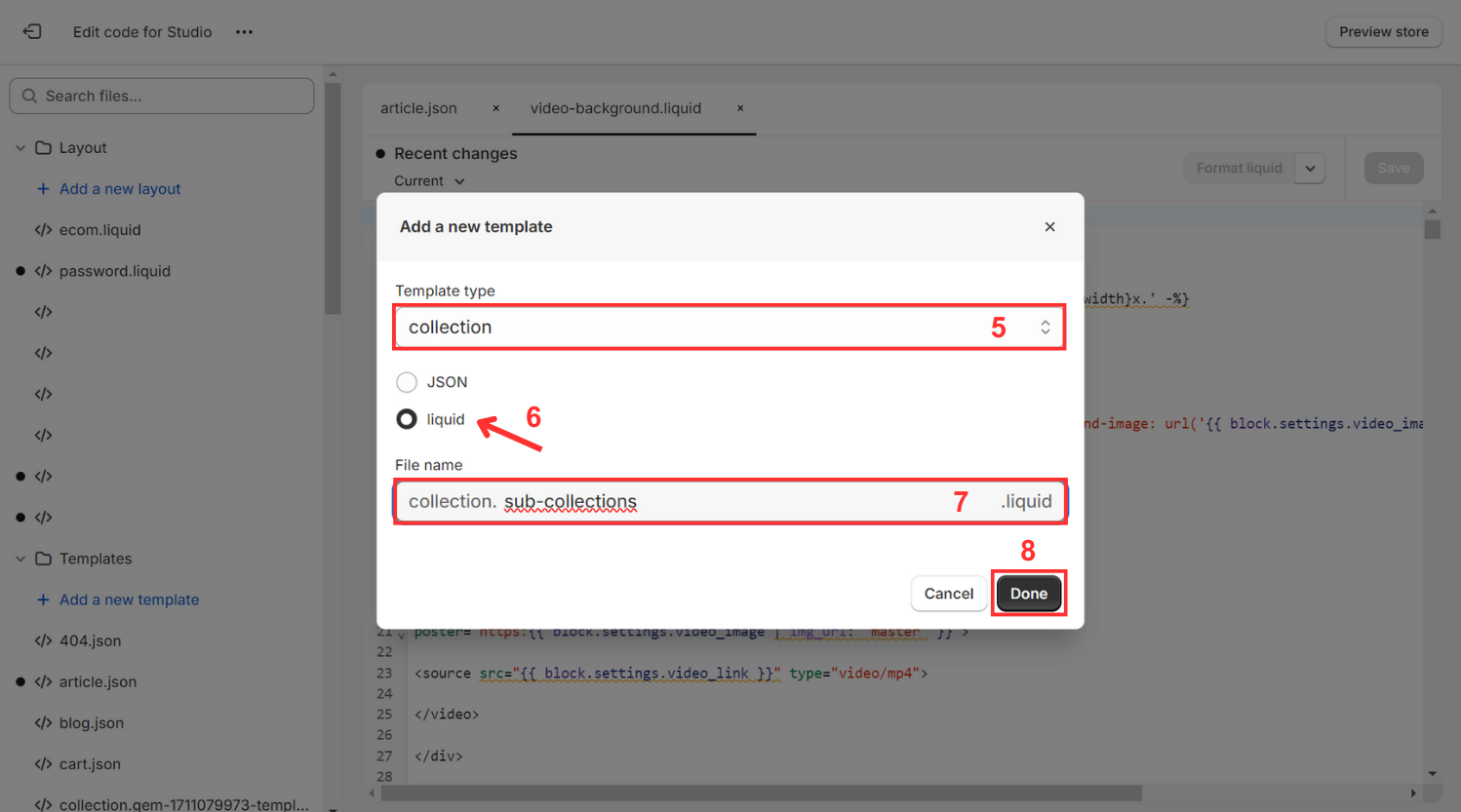Click the Done button
The image size is (1461, 812).
click(x=1029, y=594)
